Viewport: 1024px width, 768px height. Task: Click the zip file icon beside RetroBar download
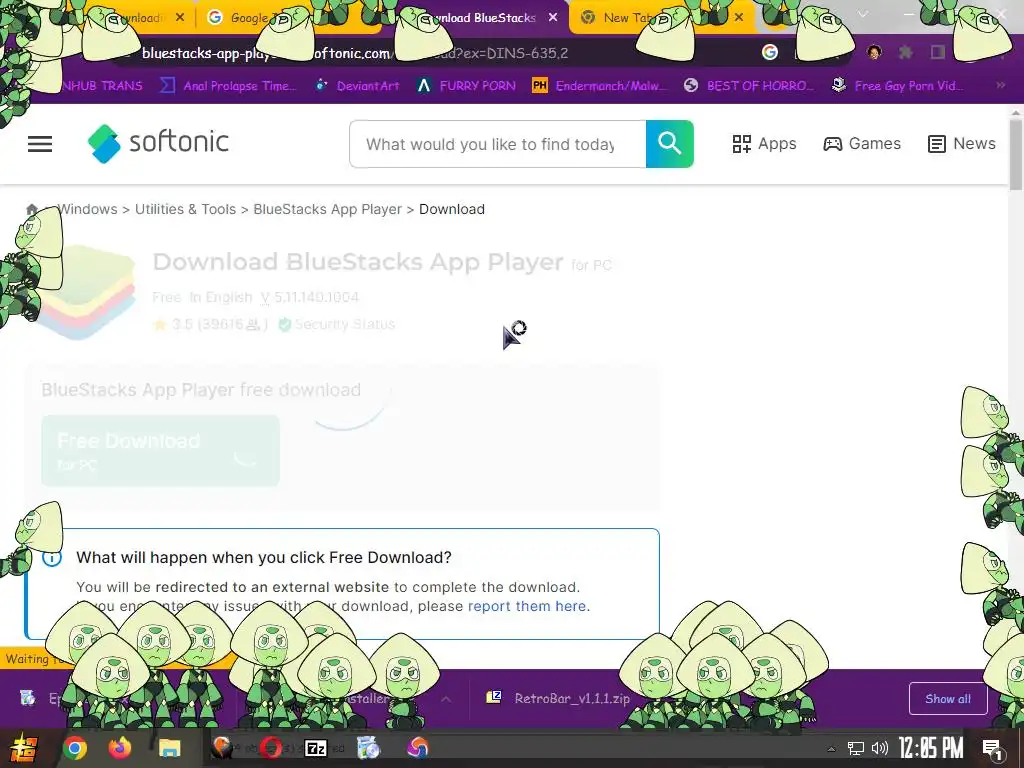(494, 697)
